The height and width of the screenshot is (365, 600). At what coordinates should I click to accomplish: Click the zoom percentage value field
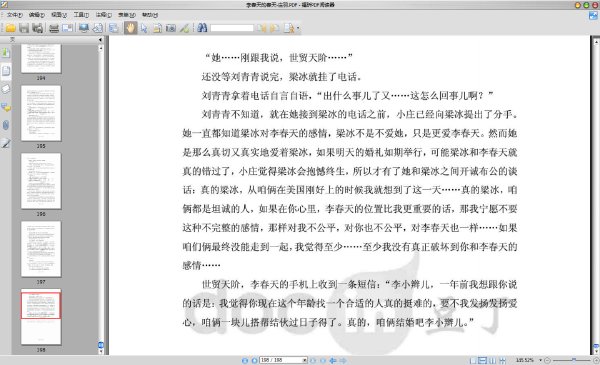coord(525,360)
